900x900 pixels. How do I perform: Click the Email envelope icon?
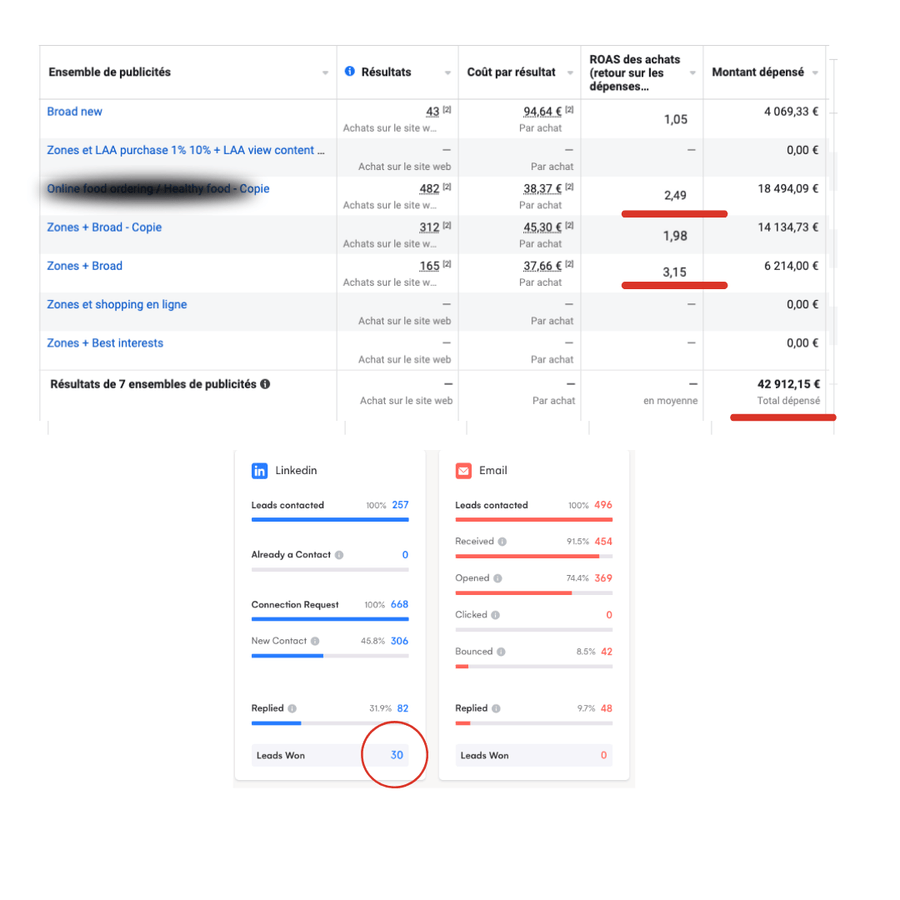(x=464, y=470)
